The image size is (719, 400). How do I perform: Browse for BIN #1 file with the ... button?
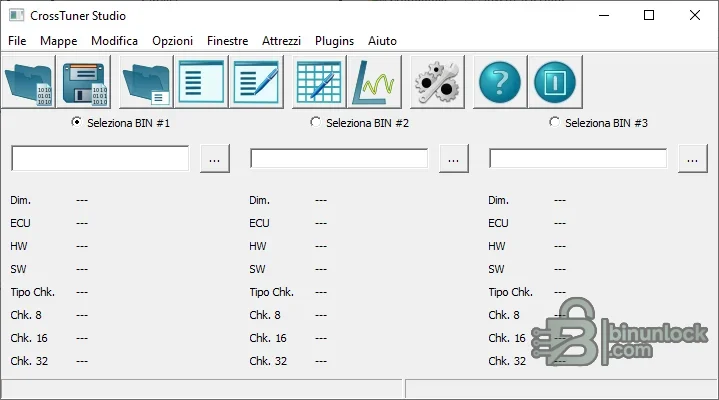pyautogui.click(x=215, y=159)
